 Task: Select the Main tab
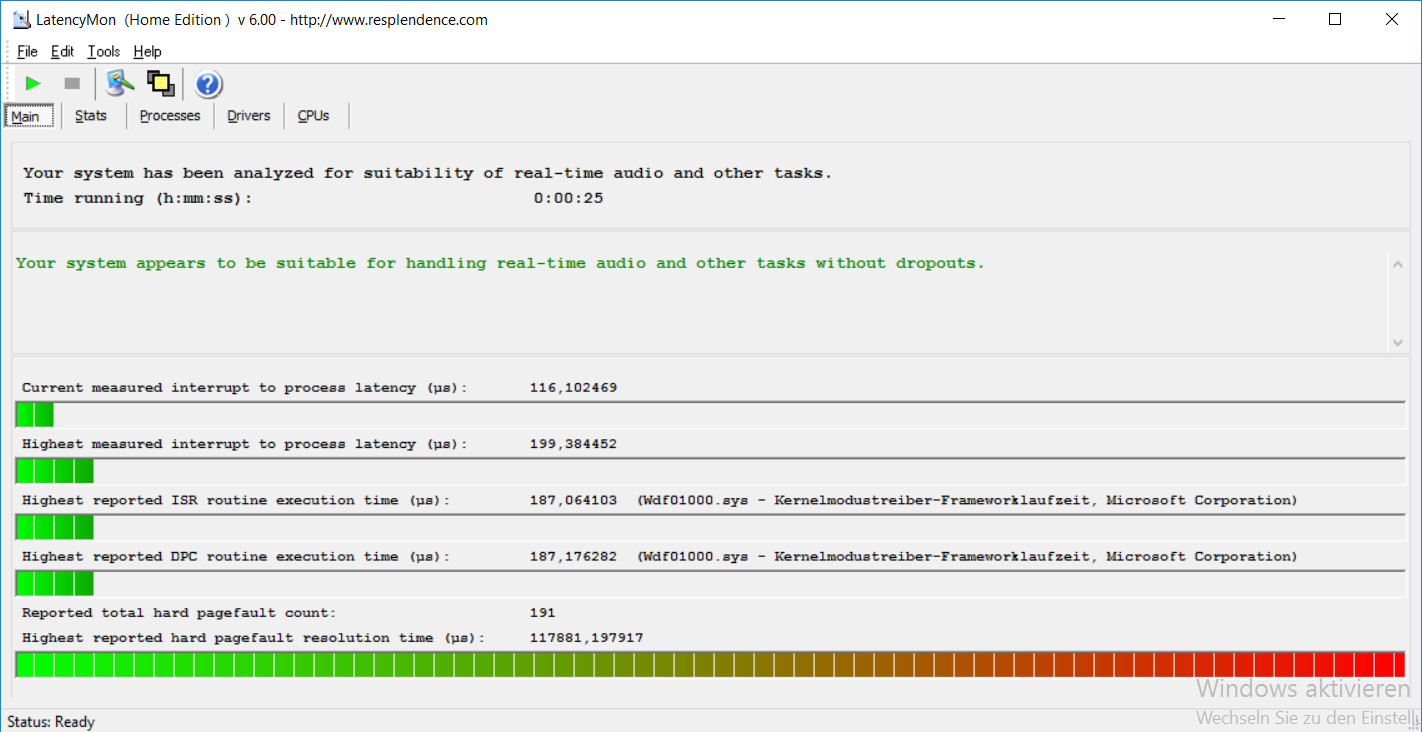(28, 116)
